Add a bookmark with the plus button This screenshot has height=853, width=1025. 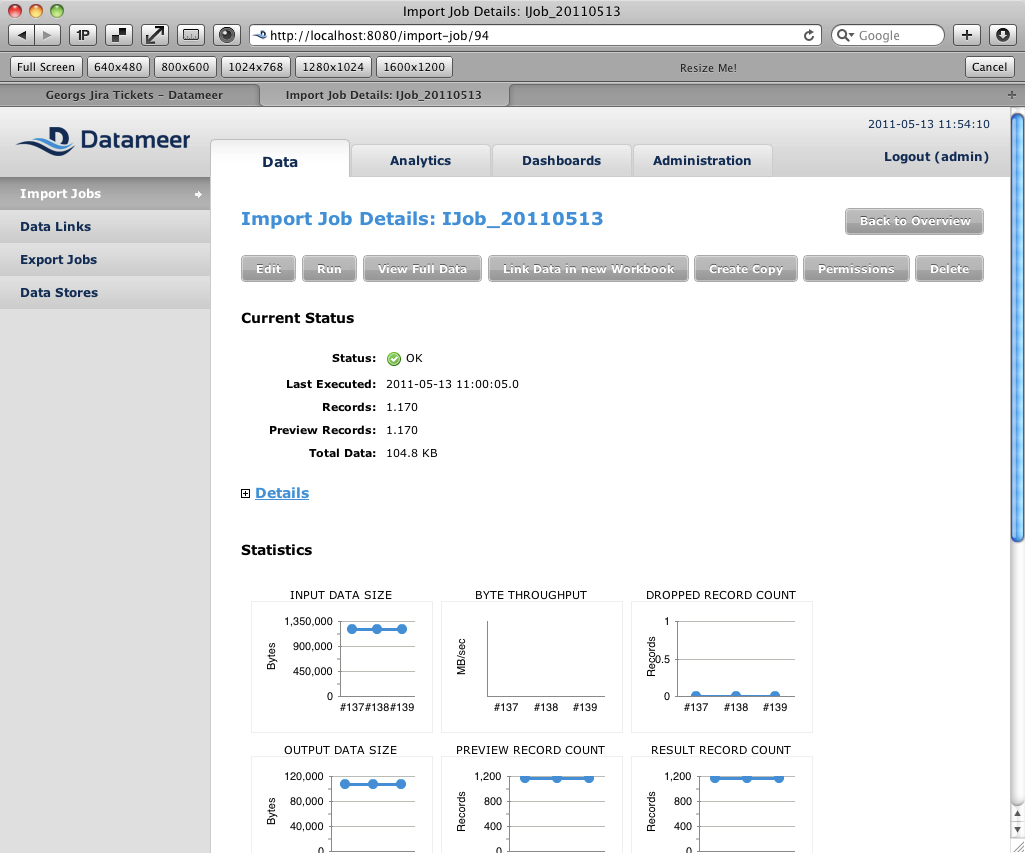(967, 35)
